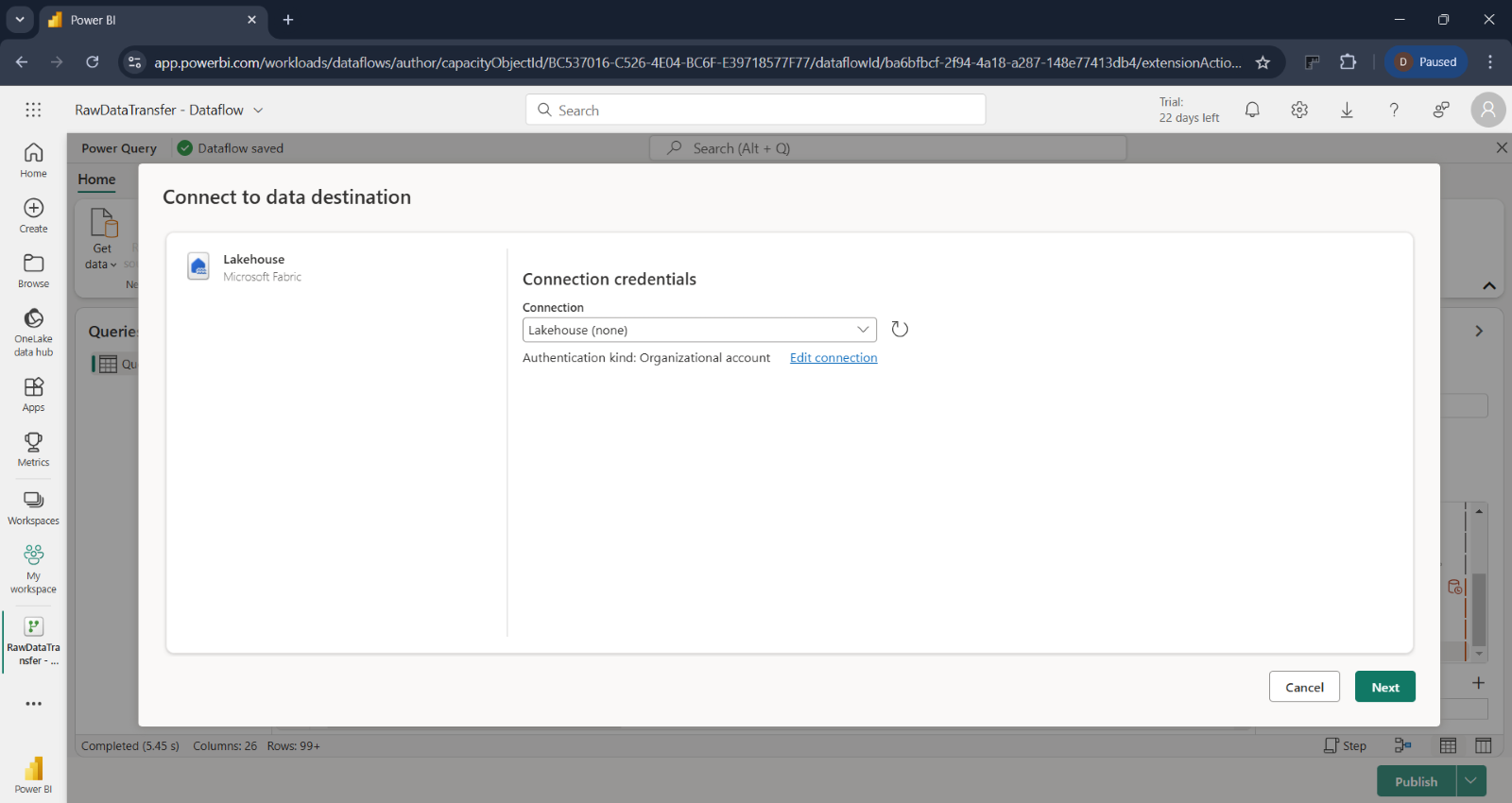Open notifications bell icon
1512x803 pixels.
tap(1252, 110)
